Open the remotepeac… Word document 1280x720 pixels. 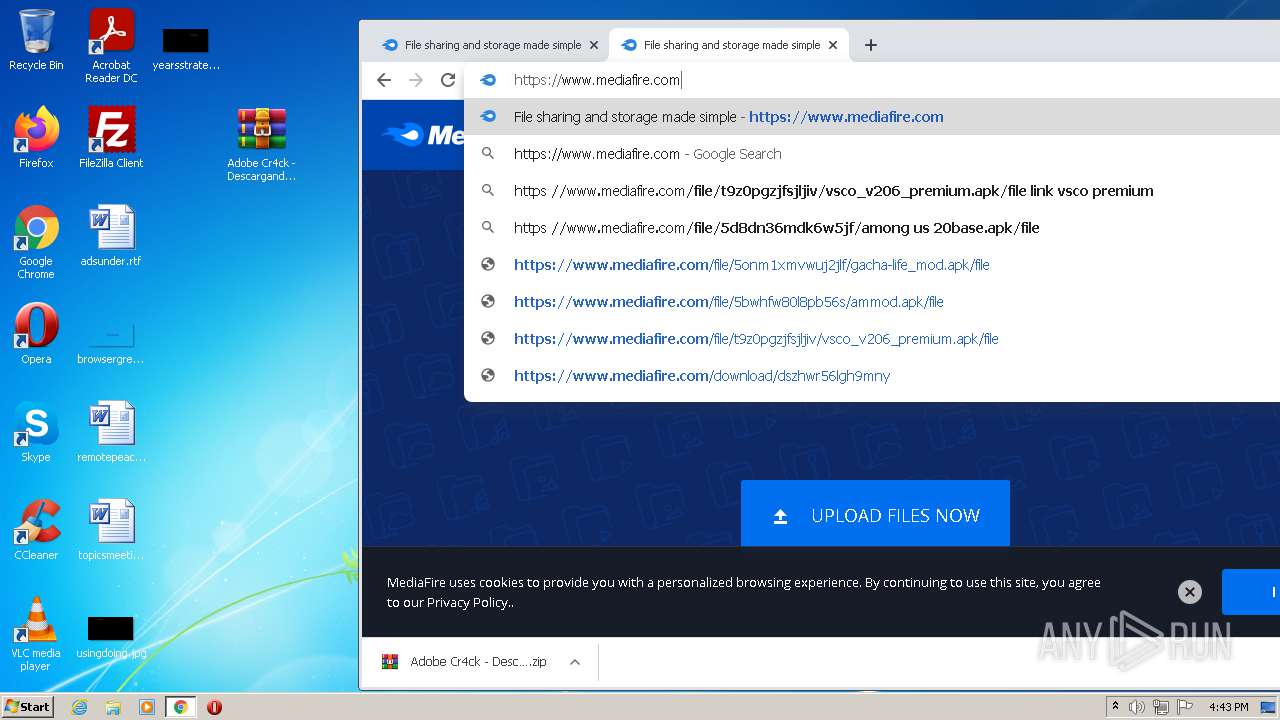point(111,432)
